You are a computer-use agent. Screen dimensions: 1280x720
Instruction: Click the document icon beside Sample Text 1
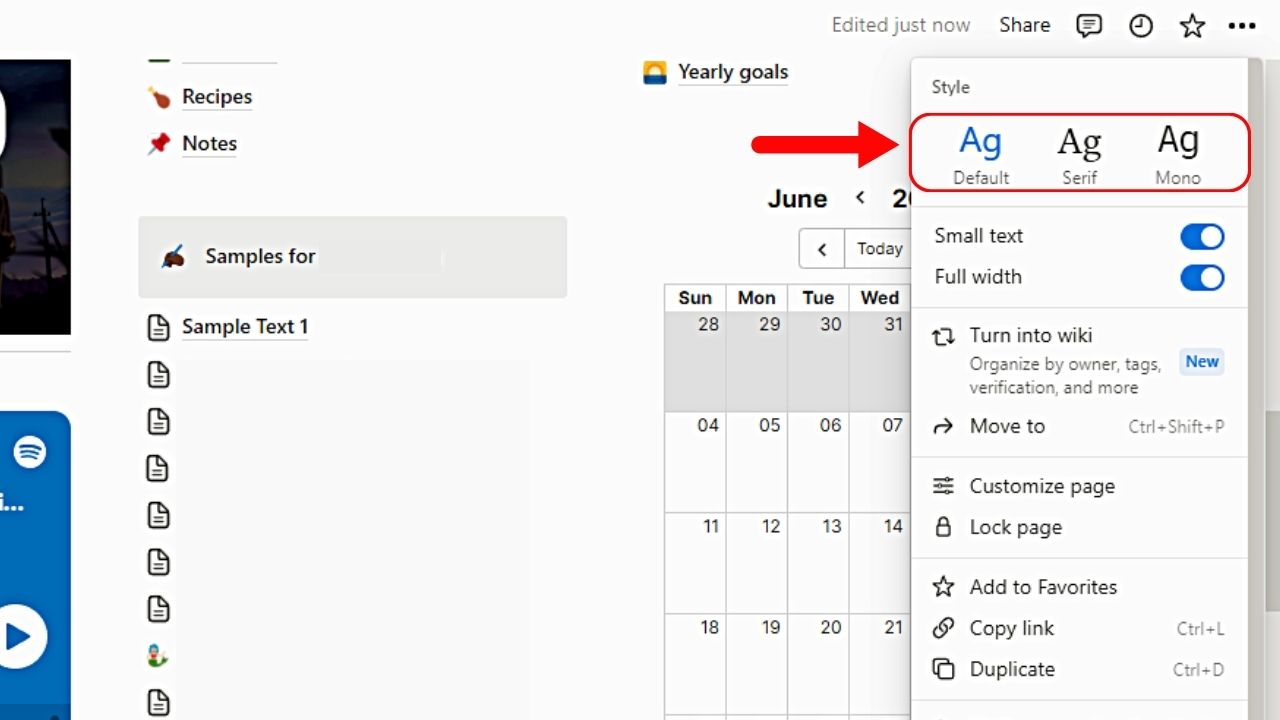point(160,326)
